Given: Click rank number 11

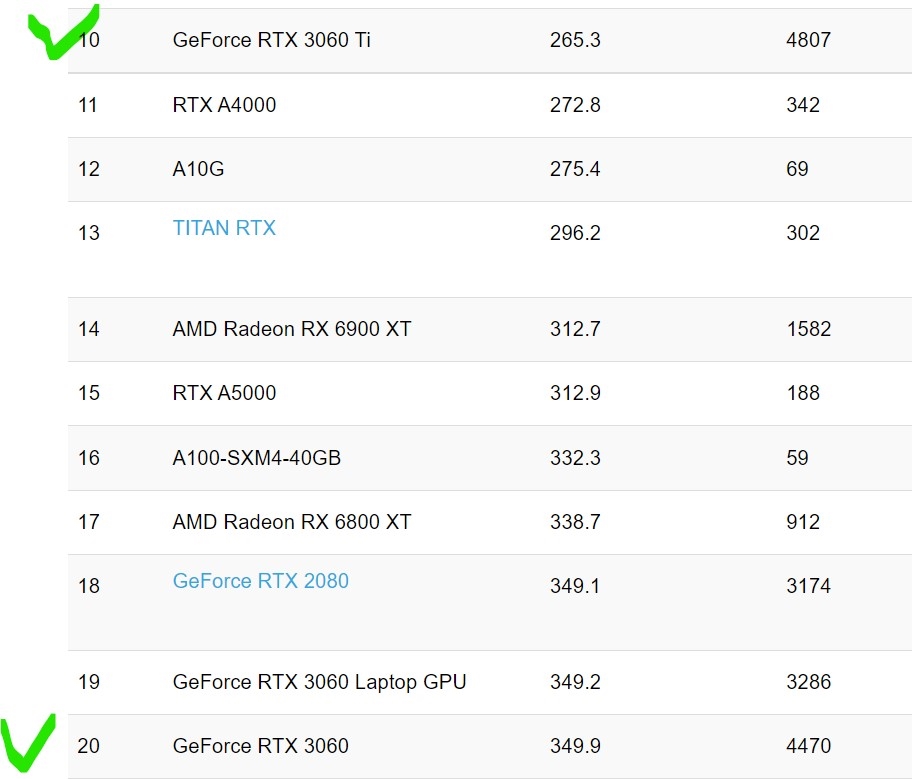Looking at the screenshot, I should (x=88, y=105).
